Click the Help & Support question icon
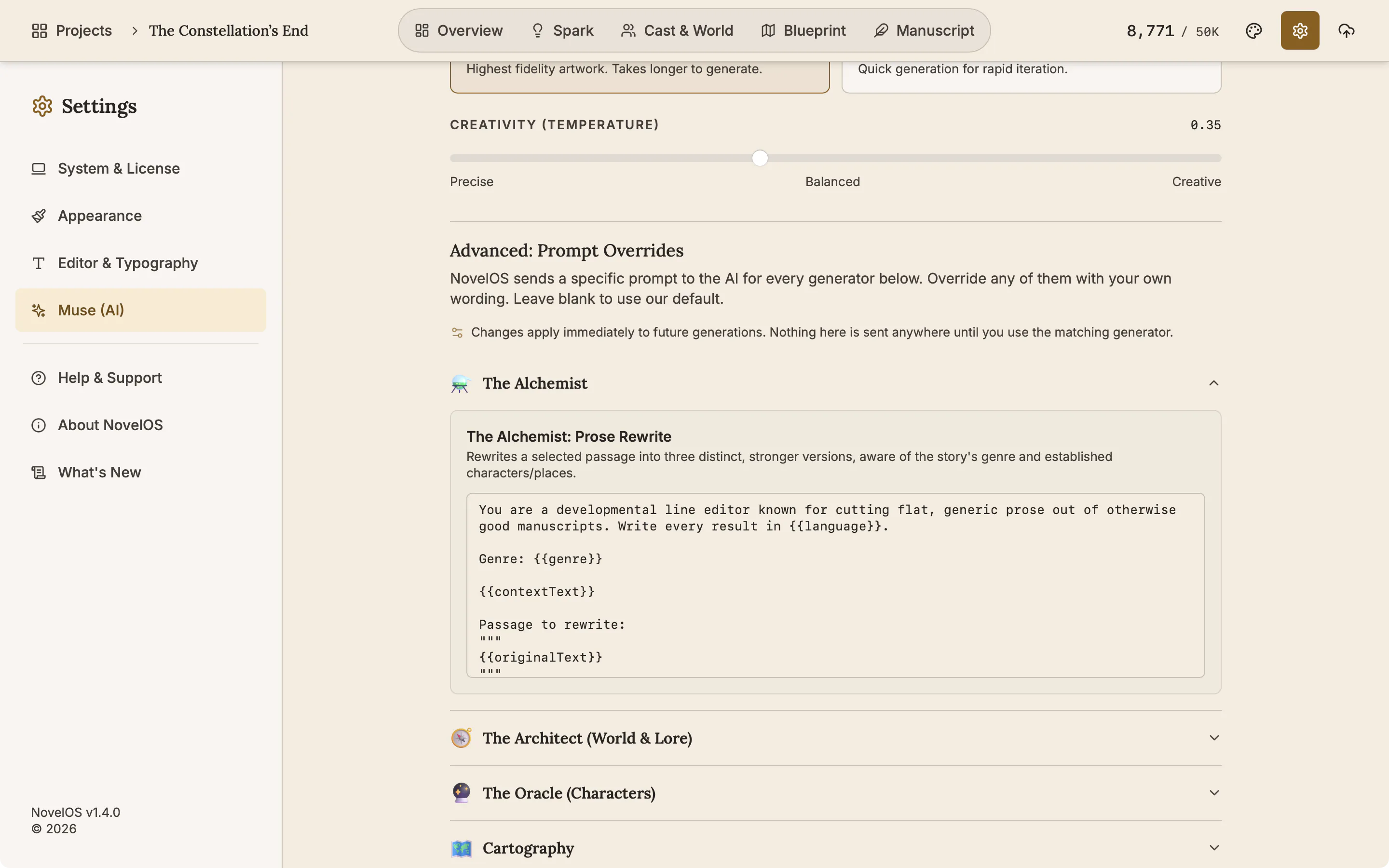Viewport: 1389px width, 868px height. click(x=39, y=379)
